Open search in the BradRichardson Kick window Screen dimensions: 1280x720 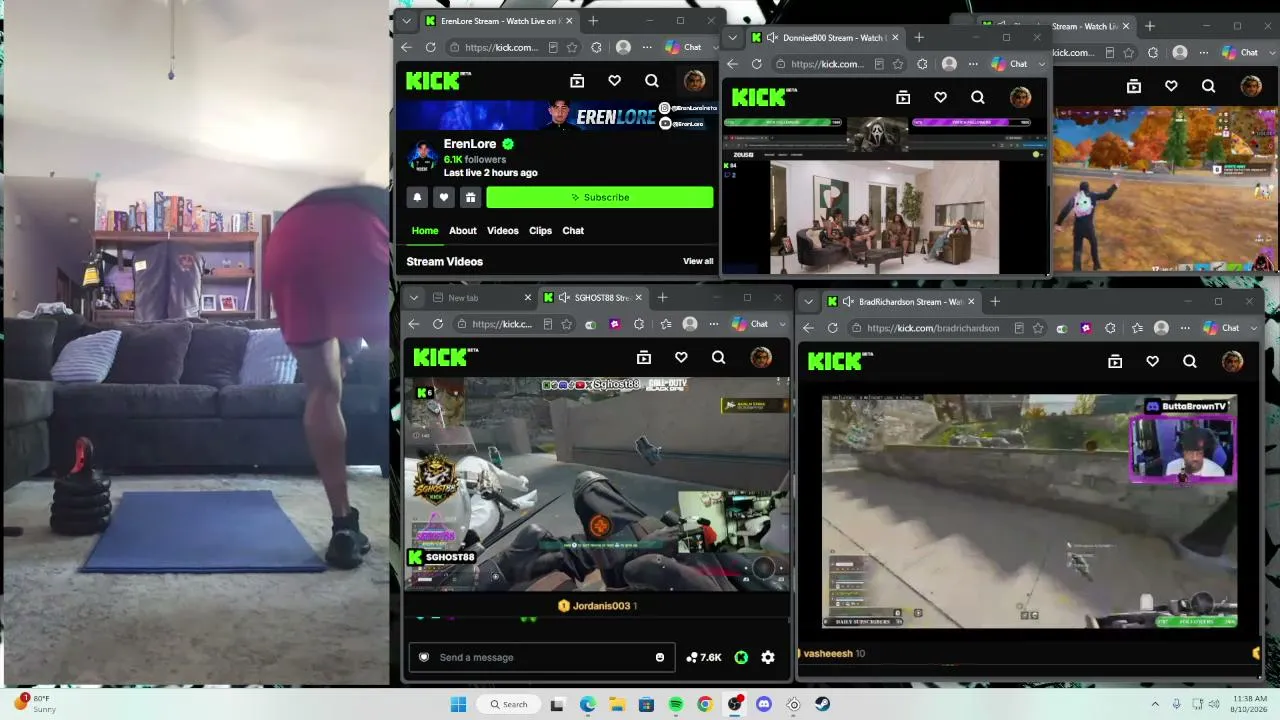(1190, 362)
